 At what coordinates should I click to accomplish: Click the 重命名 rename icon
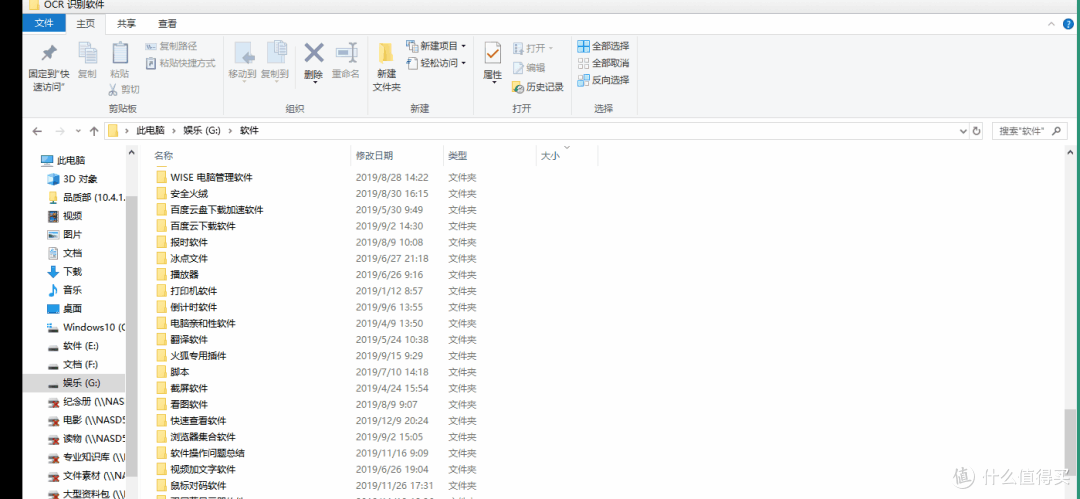click(x=346, y=53)
